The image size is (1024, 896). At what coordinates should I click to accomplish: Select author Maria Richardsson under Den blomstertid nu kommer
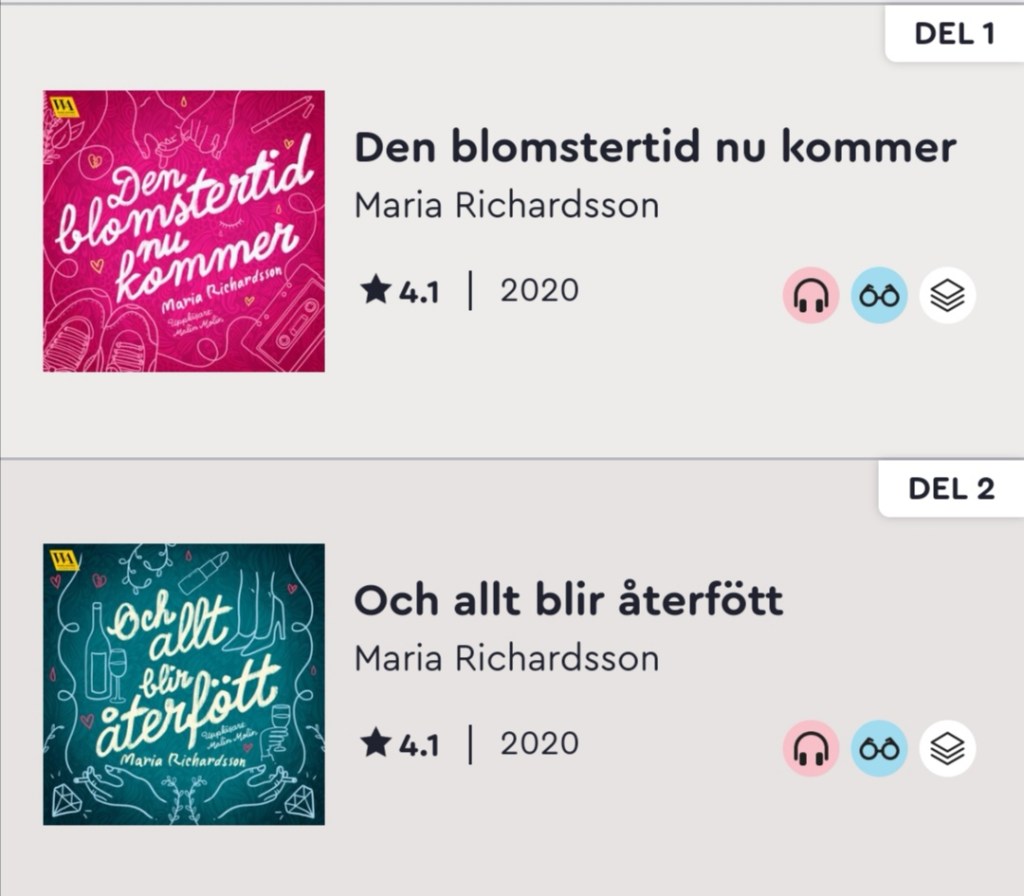507,205
